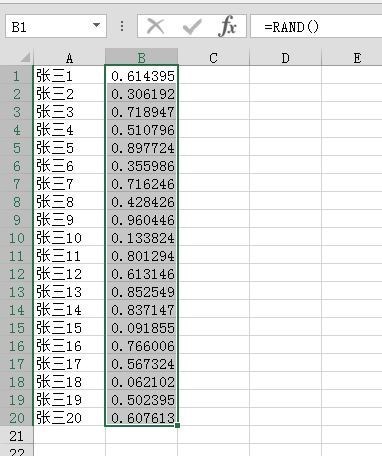This screenshot has height=456, width=382.
Task: Click the formula bar containing =RAND()
Action: pyautogui.click(x=316, y=26)
